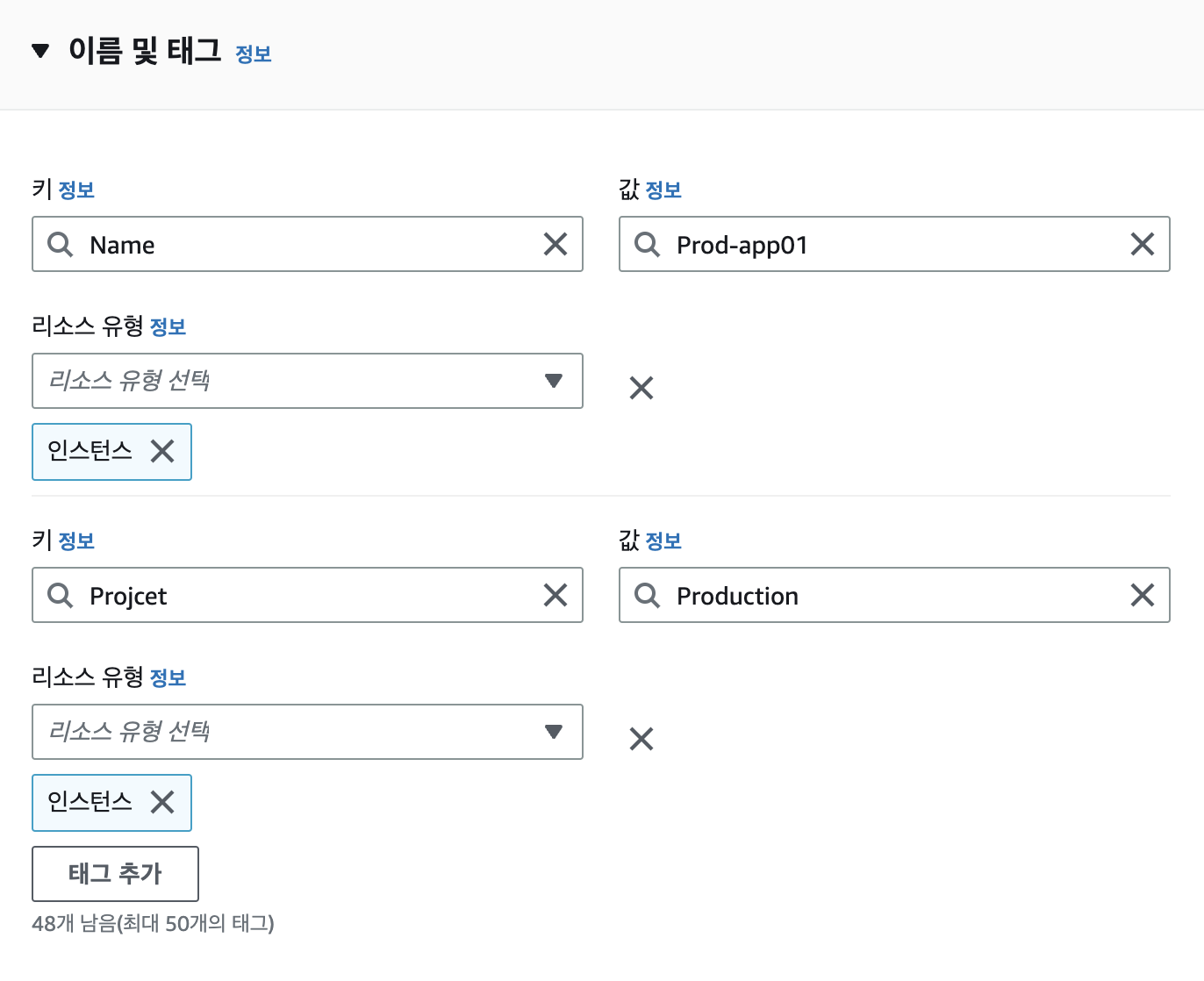Click the 태그 추가 button
1204x981 pixels.
pos(115,874)
